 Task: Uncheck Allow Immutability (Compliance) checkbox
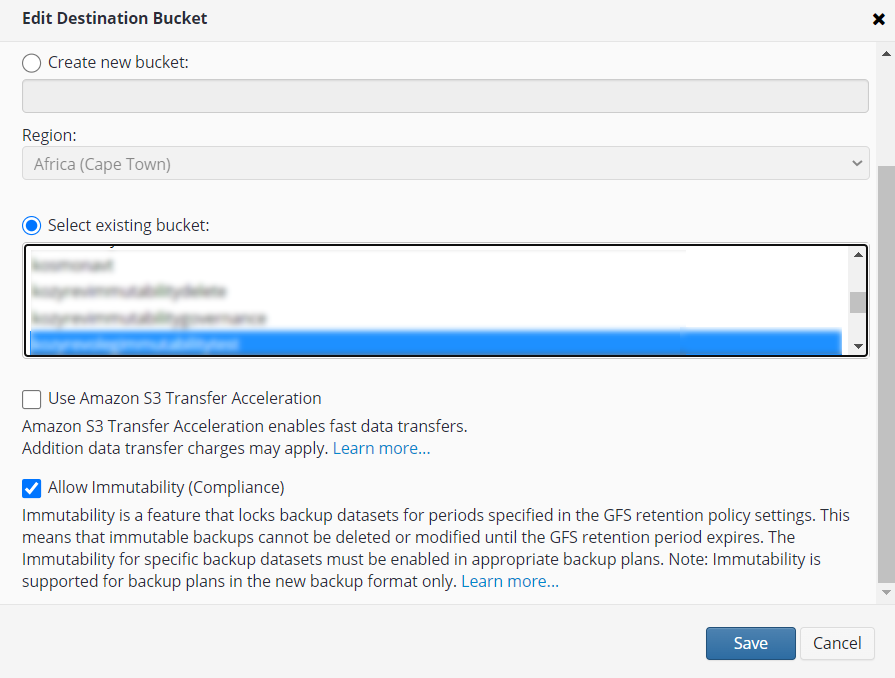pos(32,488)
